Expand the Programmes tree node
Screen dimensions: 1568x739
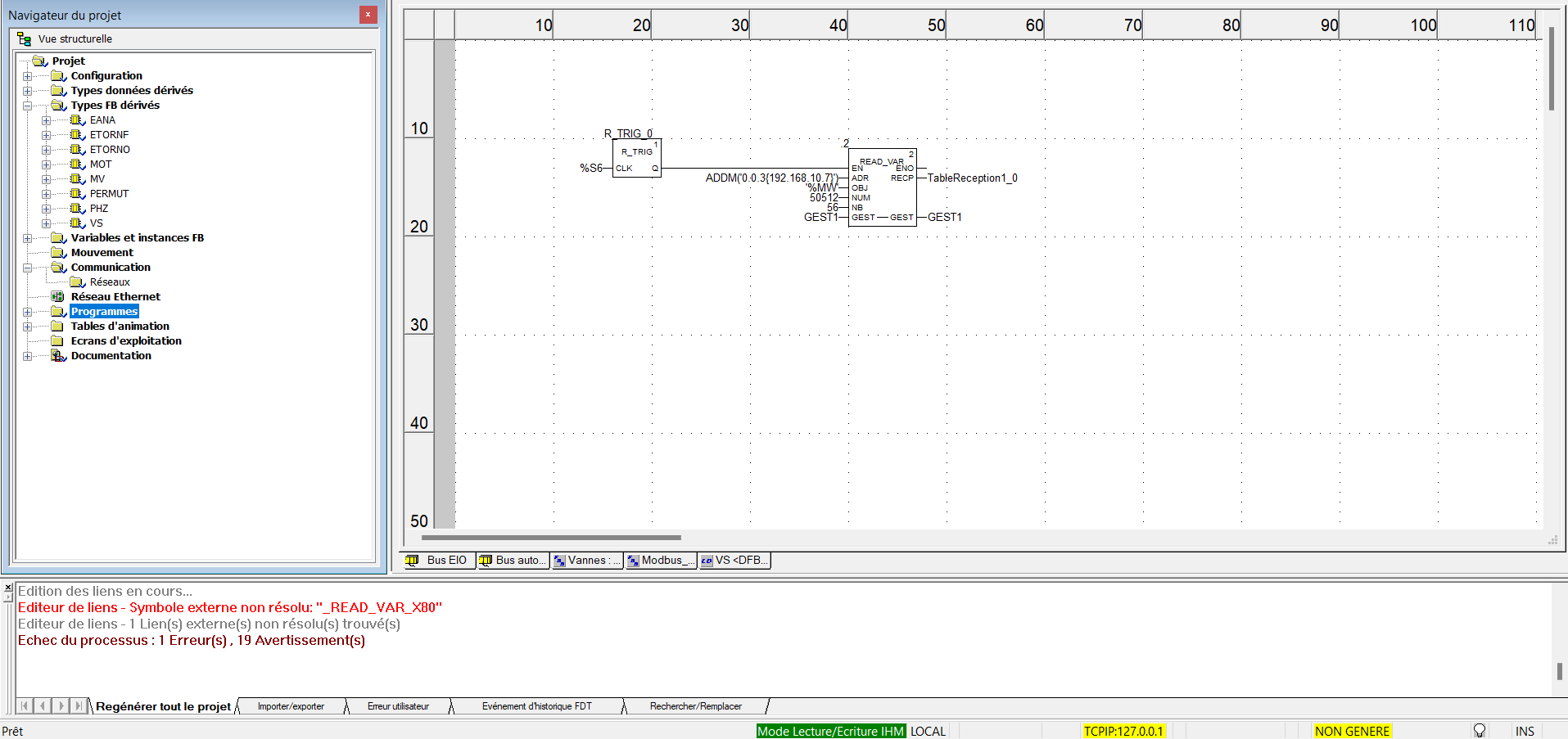click(28, 312)
